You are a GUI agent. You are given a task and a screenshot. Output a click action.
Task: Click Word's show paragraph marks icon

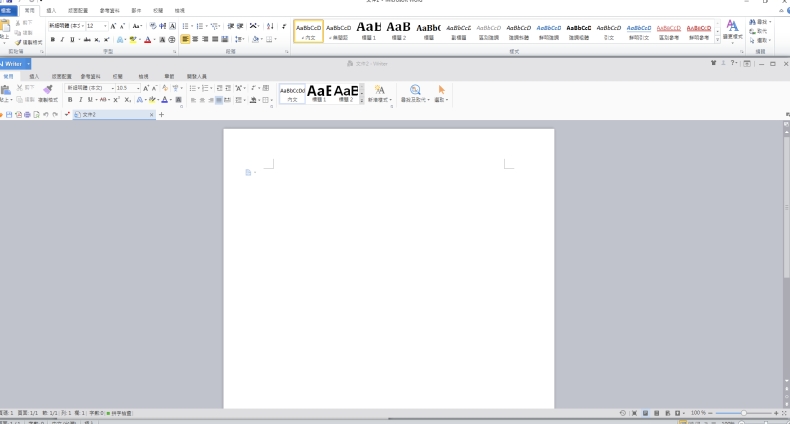pos(284,26)
